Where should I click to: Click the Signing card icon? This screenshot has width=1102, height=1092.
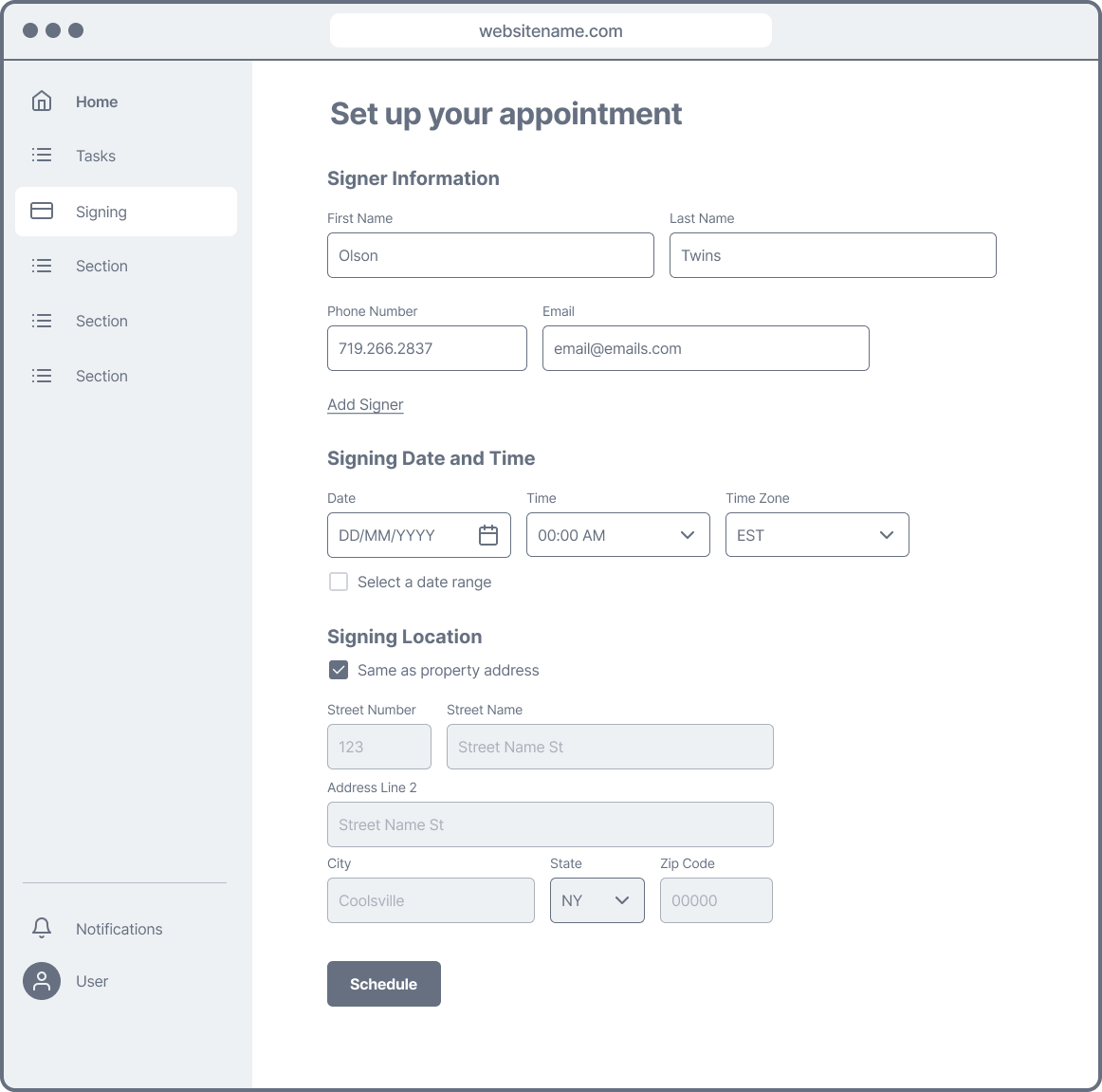[x=42, y=211]
